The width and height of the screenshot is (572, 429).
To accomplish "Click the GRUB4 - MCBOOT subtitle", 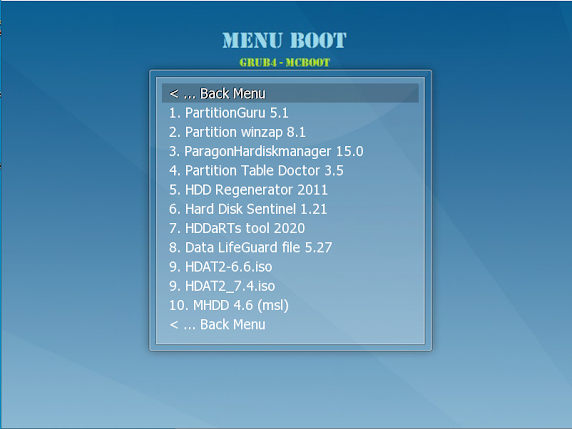I will tap(285, 62).
